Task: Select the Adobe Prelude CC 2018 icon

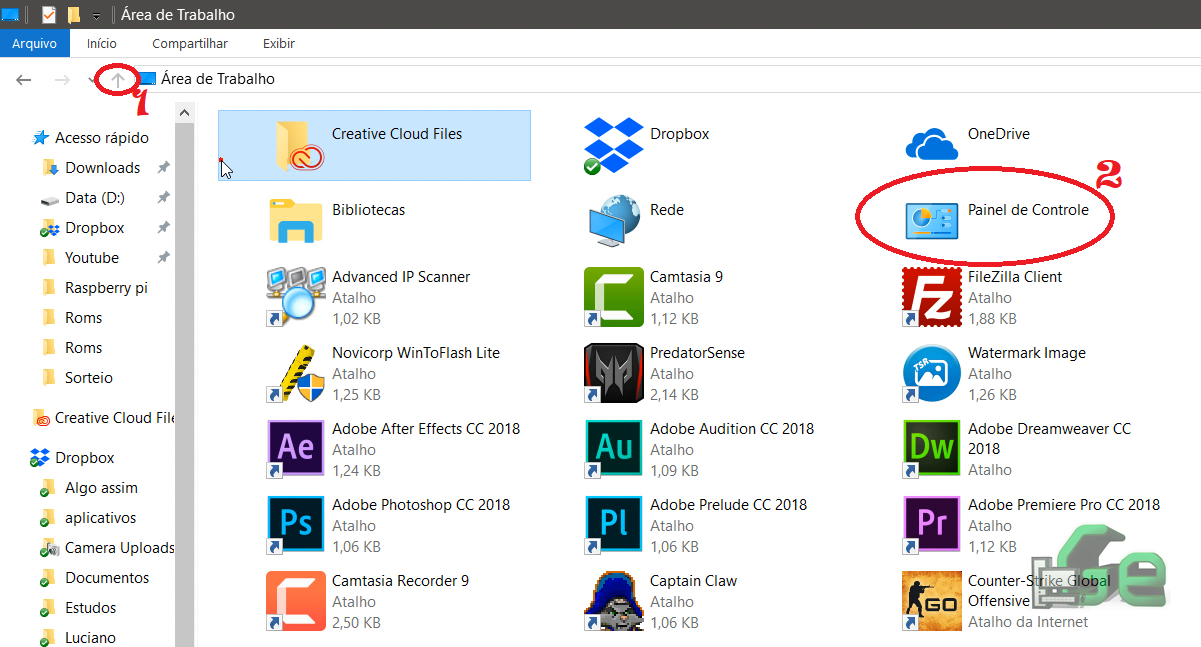Action: point(613,525)
